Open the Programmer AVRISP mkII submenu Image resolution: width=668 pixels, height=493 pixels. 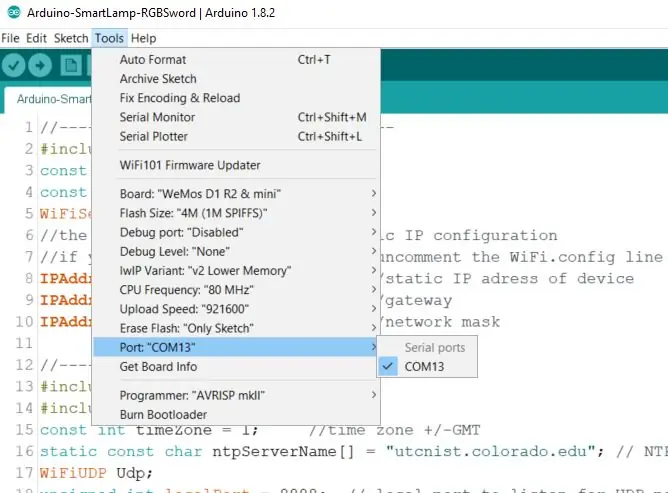[x=235, y=395]
